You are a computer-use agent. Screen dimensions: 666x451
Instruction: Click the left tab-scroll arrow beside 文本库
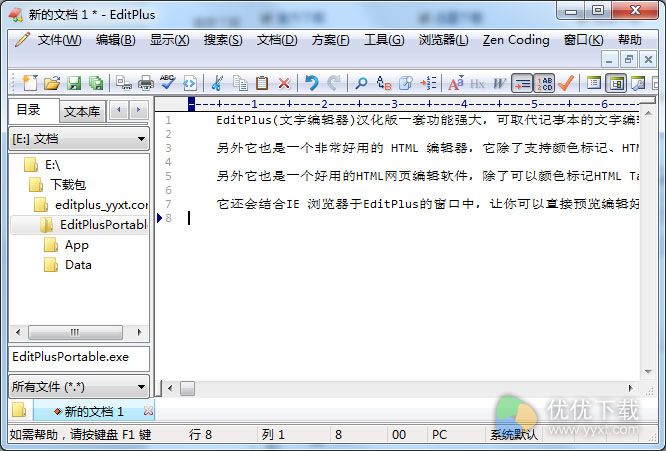[x=119, y=110]
